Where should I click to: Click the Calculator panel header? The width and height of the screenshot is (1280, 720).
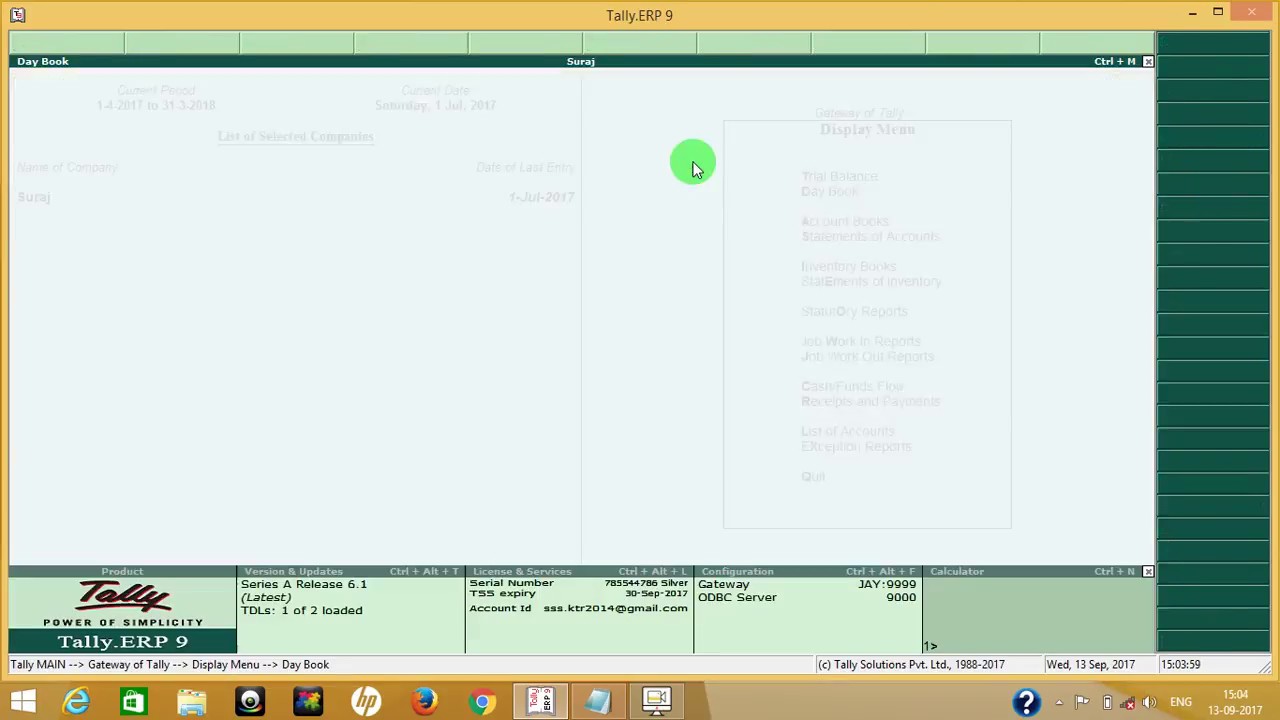click(1032, 572)
